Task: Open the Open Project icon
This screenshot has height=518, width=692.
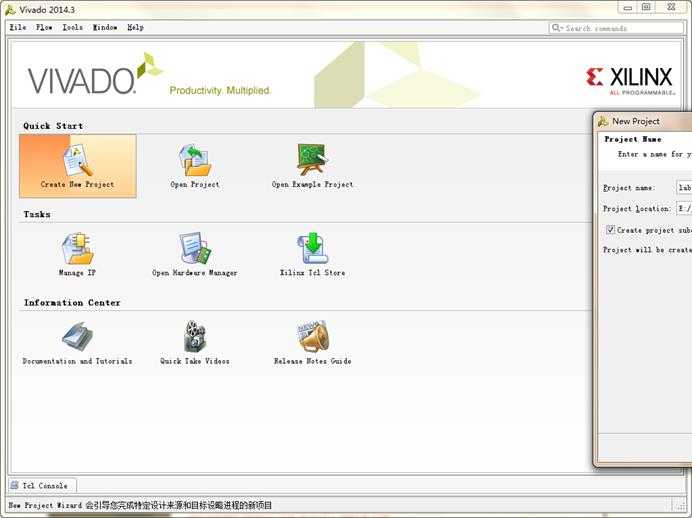Action: point(195,160)
